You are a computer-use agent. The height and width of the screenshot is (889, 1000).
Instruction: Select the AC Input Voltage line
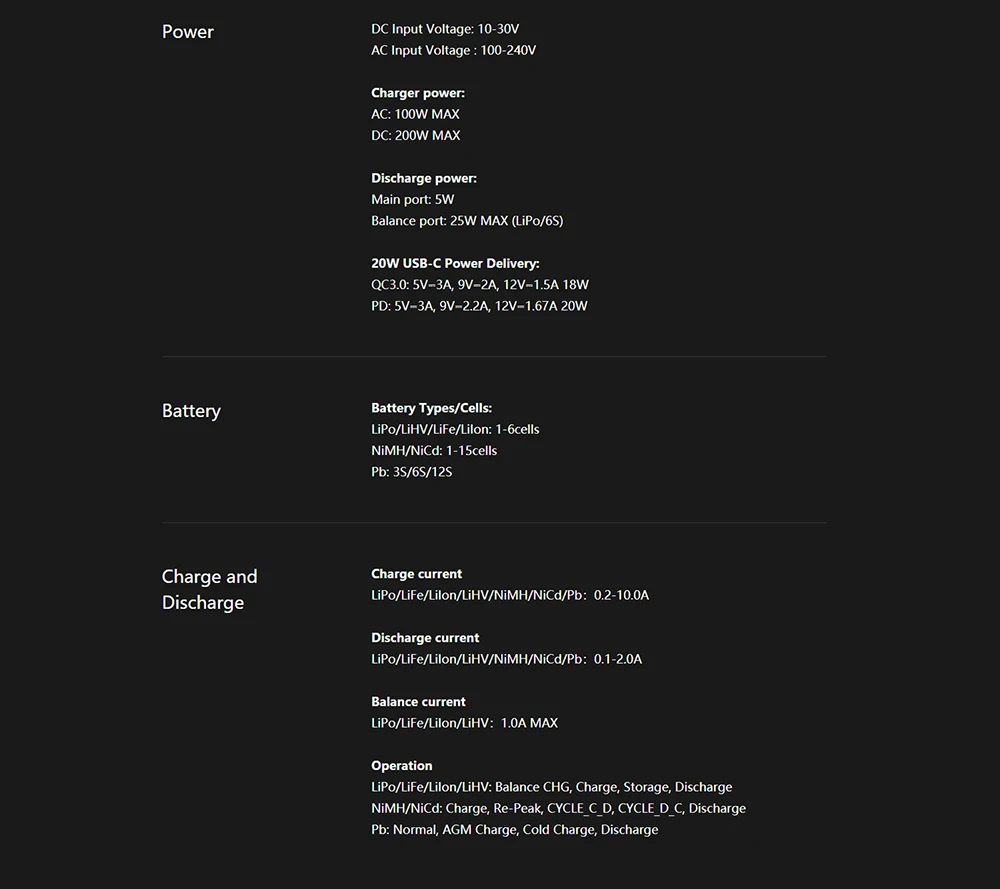tap(453, 50)
